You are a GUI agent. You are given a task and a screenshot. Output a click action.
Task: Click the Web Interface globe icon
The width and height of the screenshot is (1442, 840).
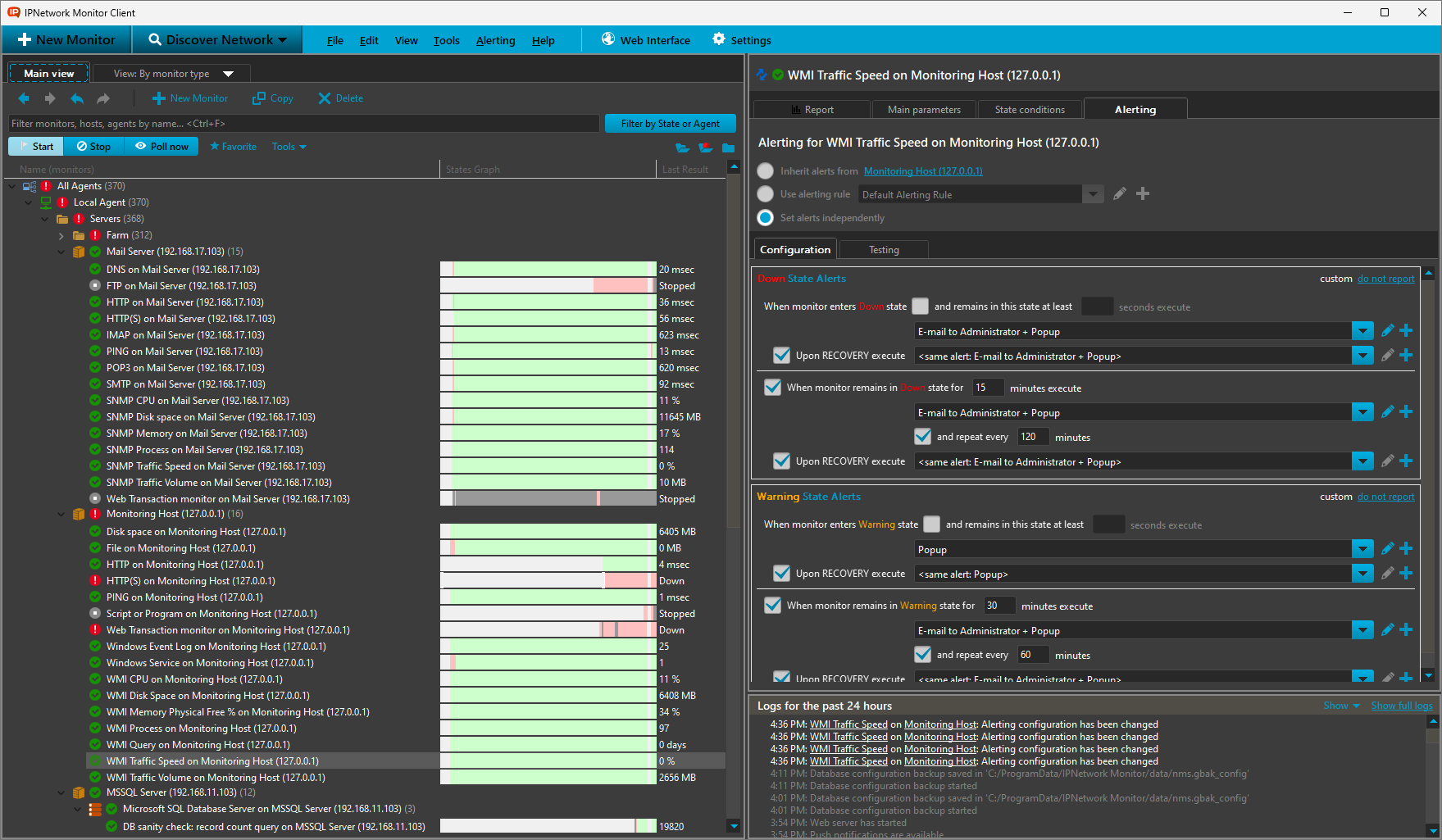608,39
